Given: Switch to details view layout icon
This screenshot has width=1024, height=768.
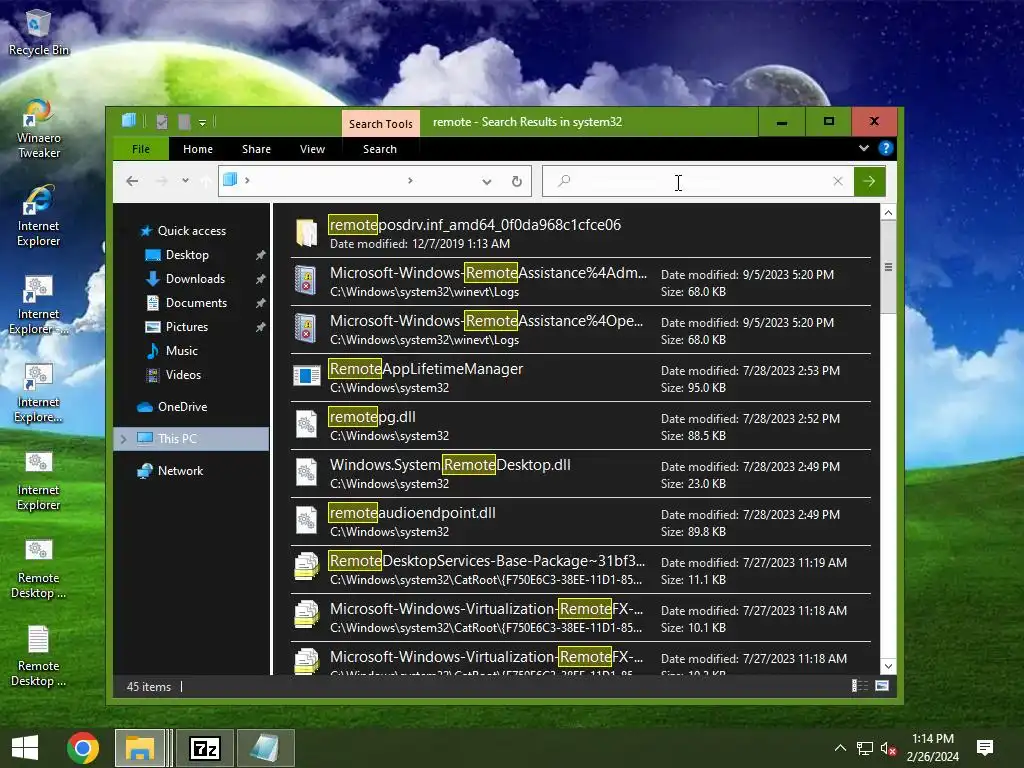Looking at the screenshot, I should 859,685.
